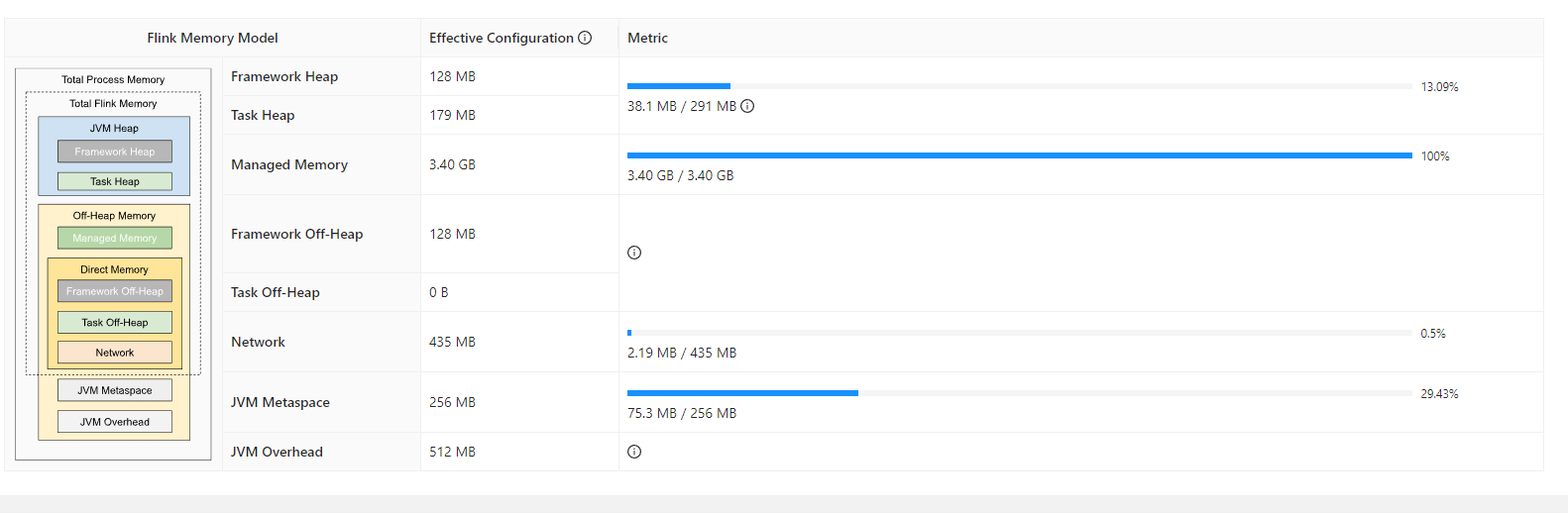This screenshot has height=513, width=1568.
Task: Click the Flink Memory Model column header
Action: pos(212,38)
